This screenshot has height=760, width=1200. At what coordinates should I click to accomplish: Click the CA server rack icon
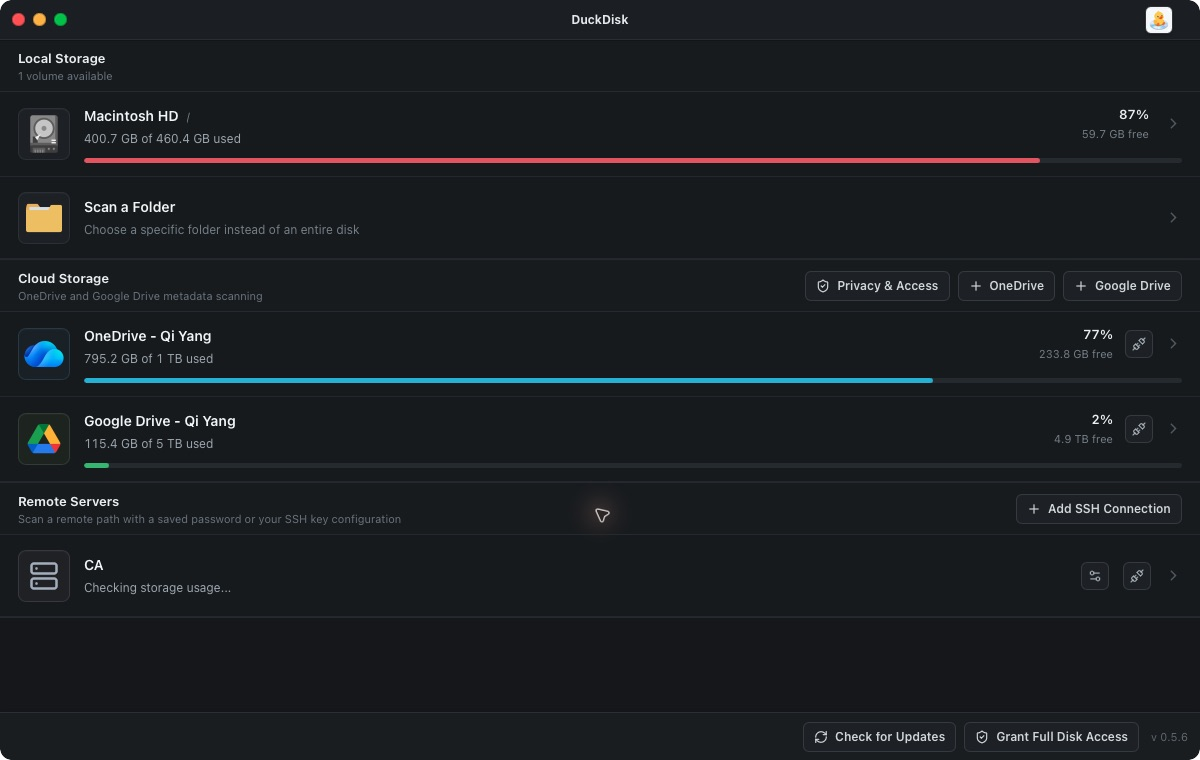pyautogui.click(x=44, y=576)
